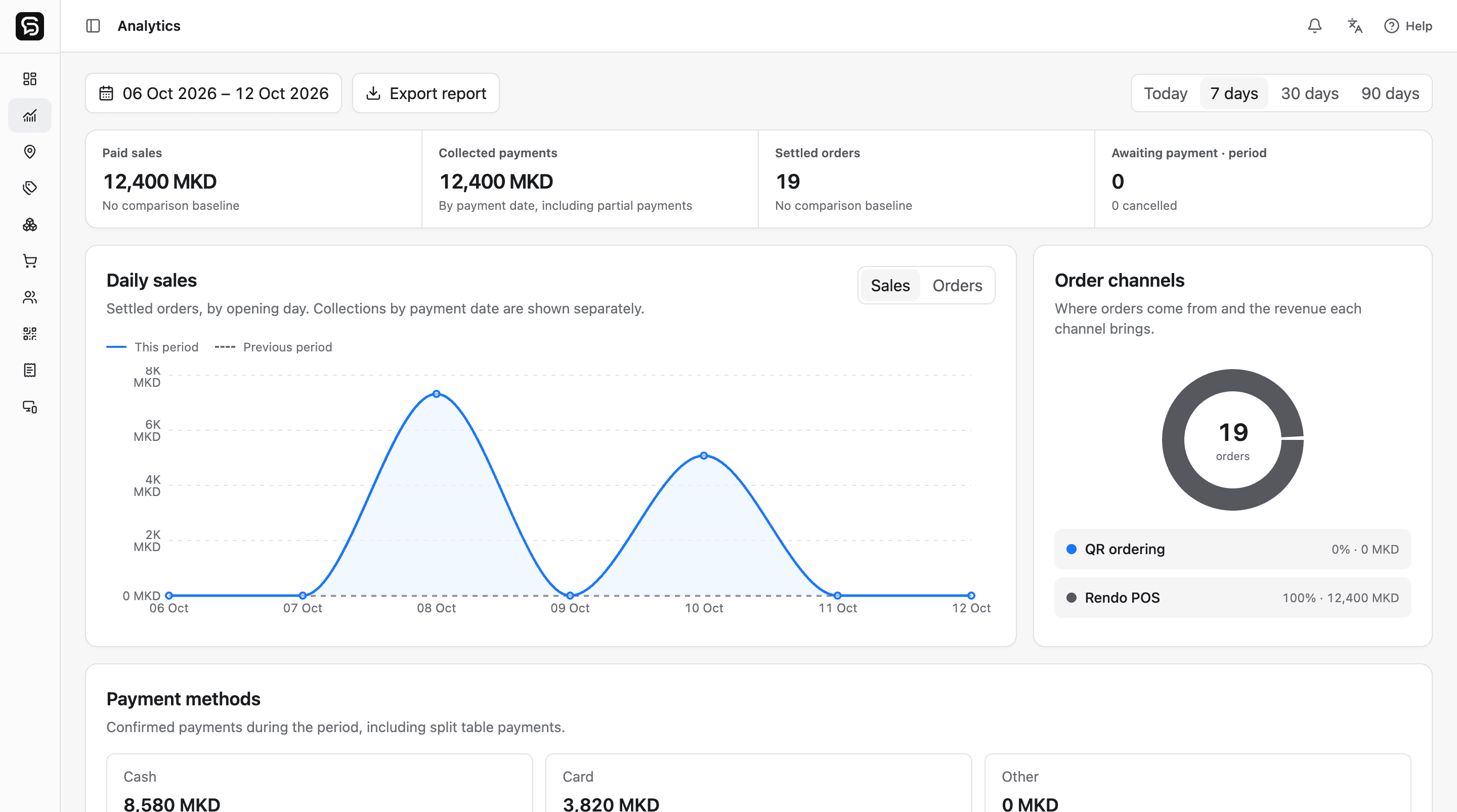Viewport: 1457px width, 812px height.
Task: Click the Settled orders value 19
Action: pyautogui.click(x=787, y=182)
